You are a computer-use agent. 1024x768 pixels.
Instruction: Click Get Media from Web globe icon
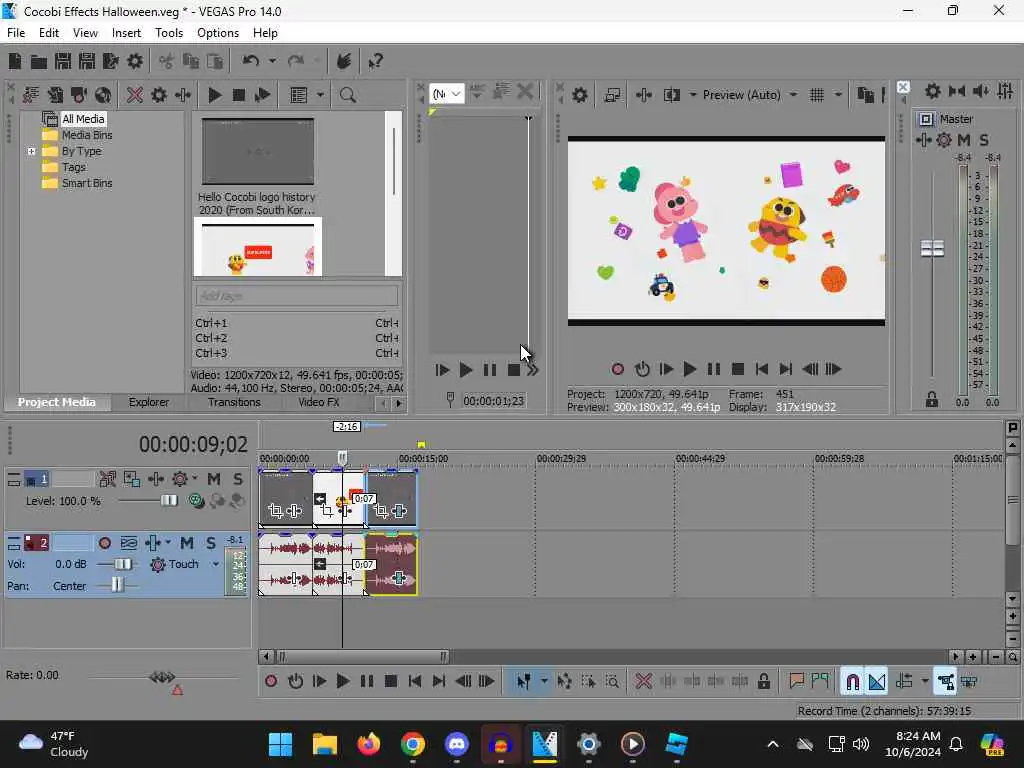tap(103, 95)
